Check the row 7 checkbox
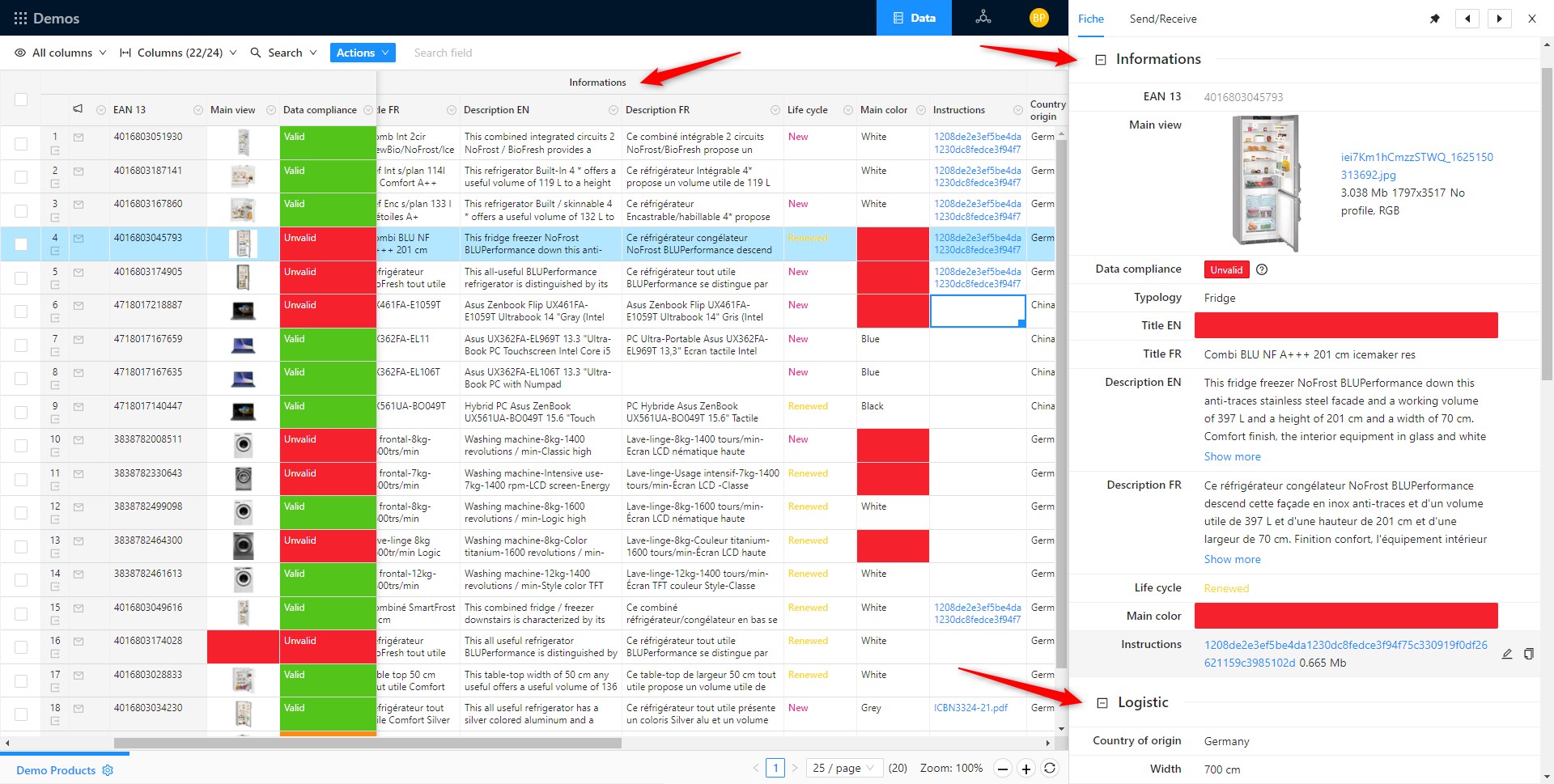This screenshot has height=784, width=1554. (x=21, y=345)
